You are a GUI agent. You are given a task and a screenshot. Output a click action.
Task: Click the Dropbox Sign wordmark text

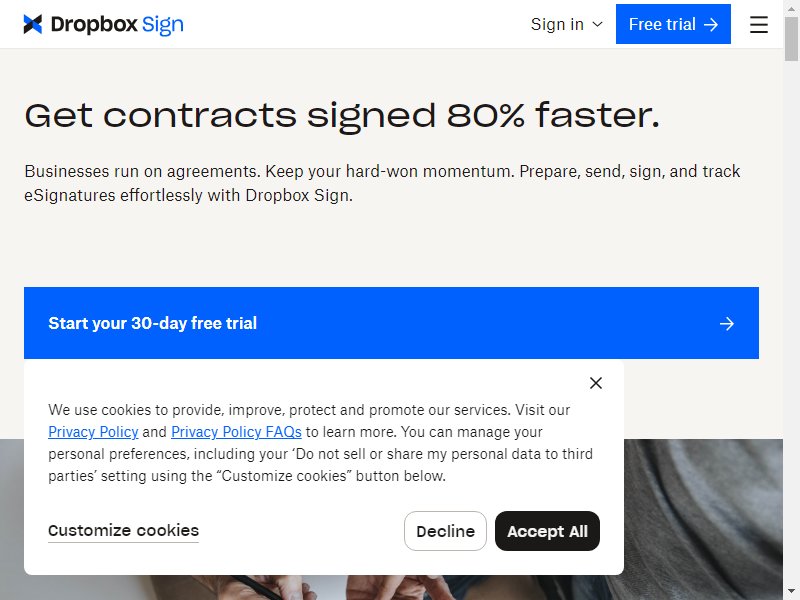coord(117,24)
